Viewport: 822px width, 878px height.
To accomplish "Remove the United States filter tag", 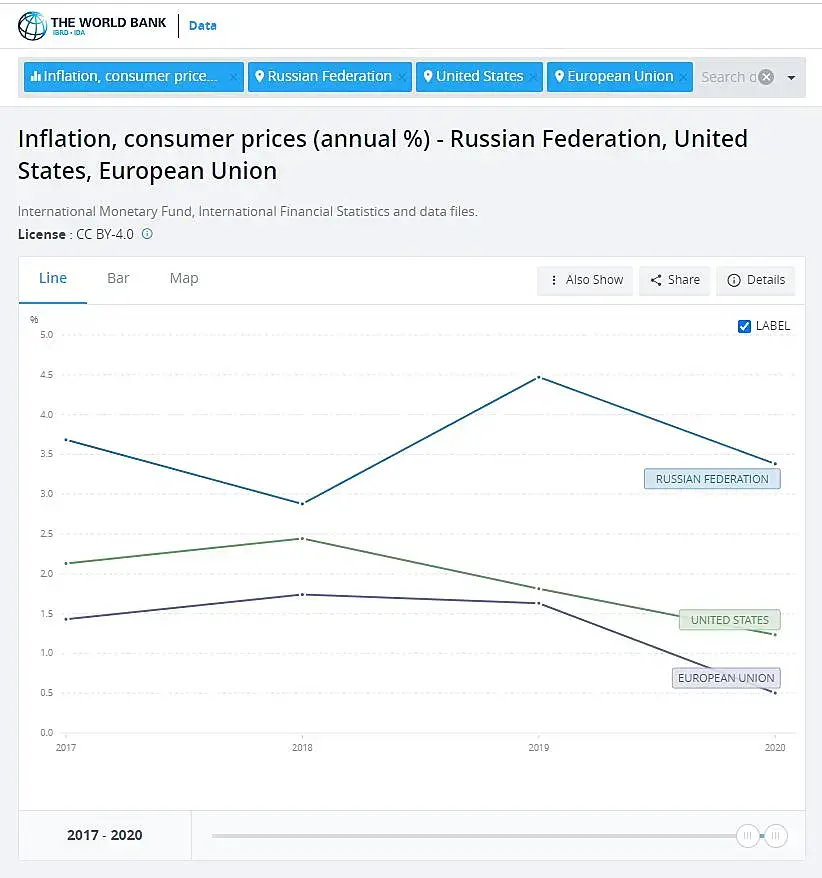I will point(534,77).
